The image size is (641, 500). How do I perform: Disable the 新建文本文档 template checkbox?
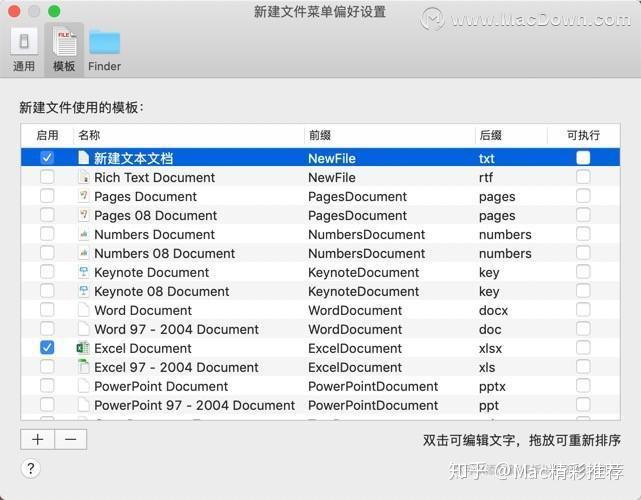point(47,157)
